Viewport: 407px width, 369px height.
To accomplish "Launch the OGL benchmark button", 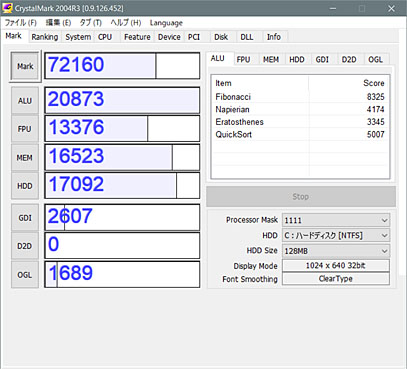I will pos(25,275).
